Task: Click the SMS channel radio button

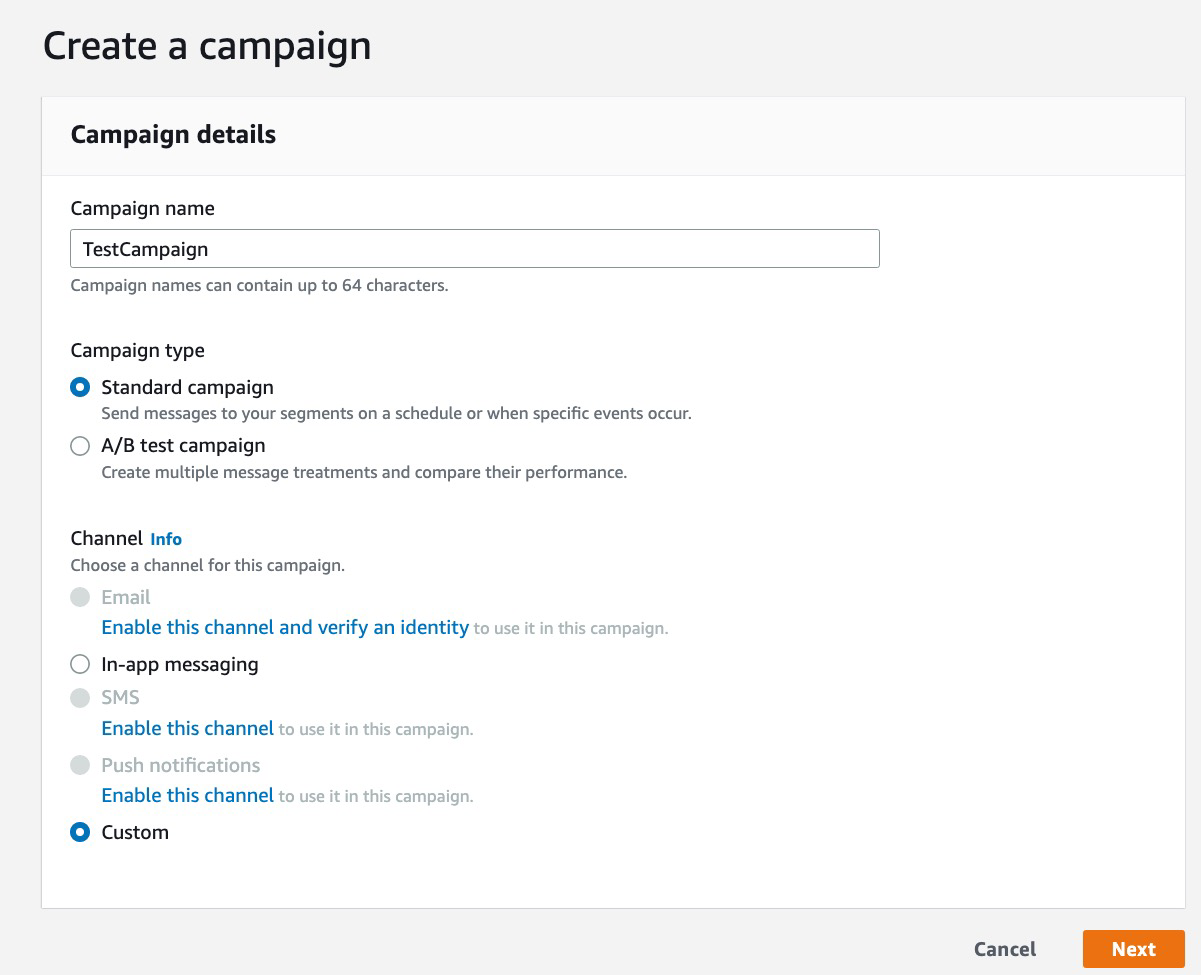Action: point(80,697)
